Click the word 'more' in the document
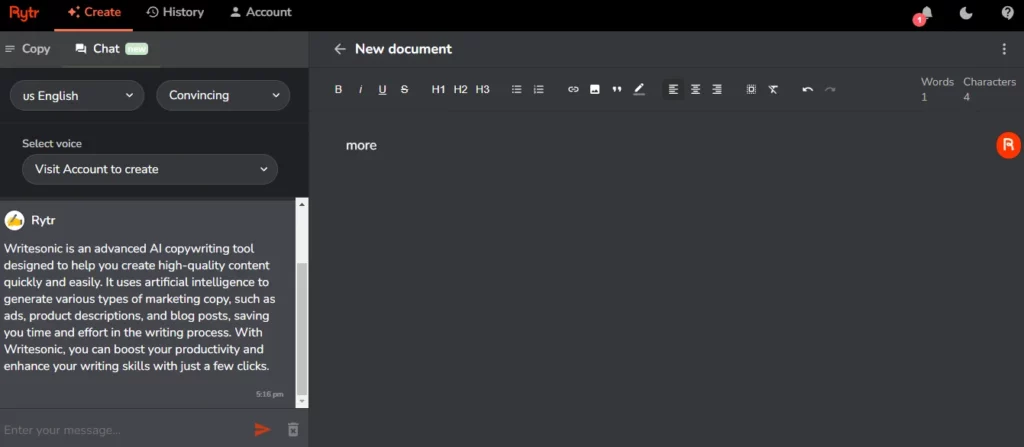 [x=361, y=146]
